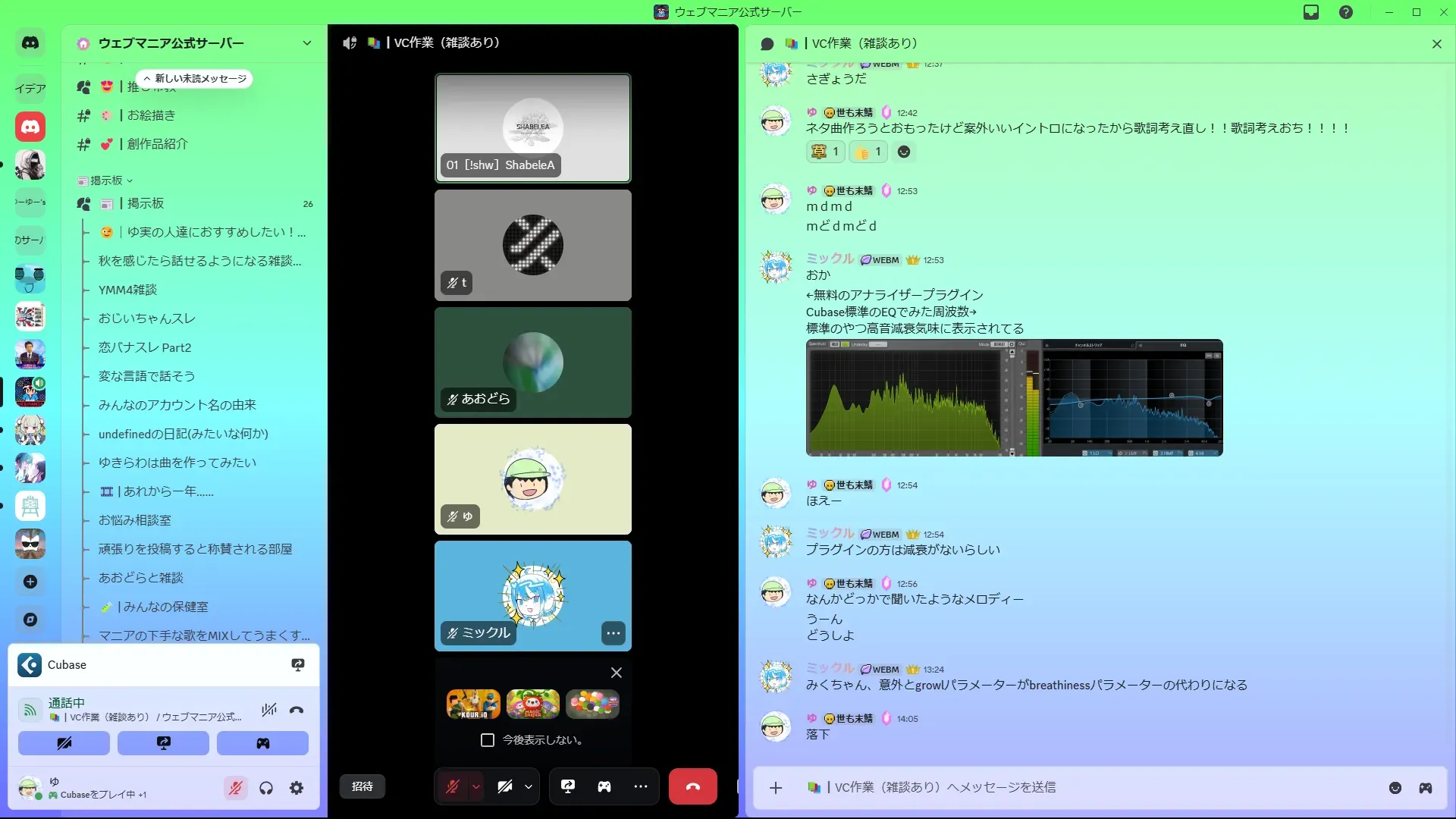Click plus attachment button in chat input
The image size is (1456, 819).
tap(776, 788)
